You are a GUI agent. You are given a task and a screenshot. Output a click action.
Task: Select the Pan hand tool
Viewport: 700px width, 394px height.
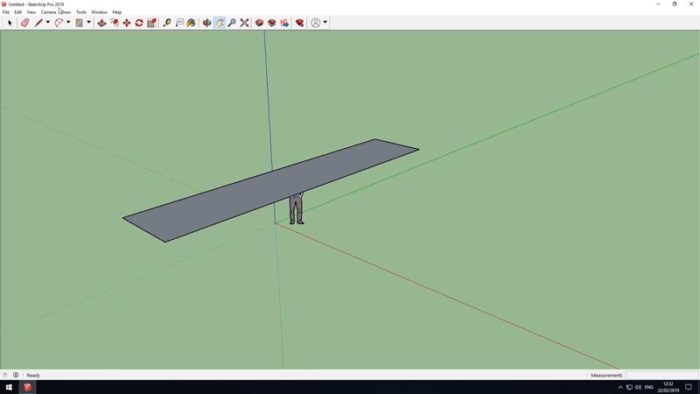220,23
